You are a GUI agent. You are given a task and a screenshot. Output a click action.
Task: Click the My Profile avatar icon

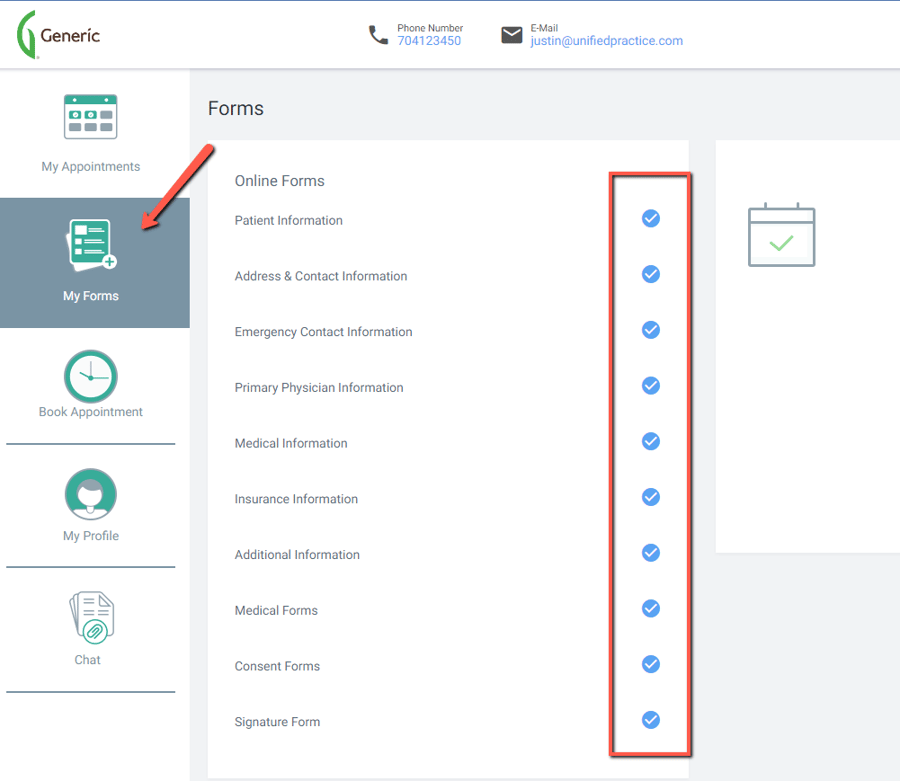click(x=91, y=493)
